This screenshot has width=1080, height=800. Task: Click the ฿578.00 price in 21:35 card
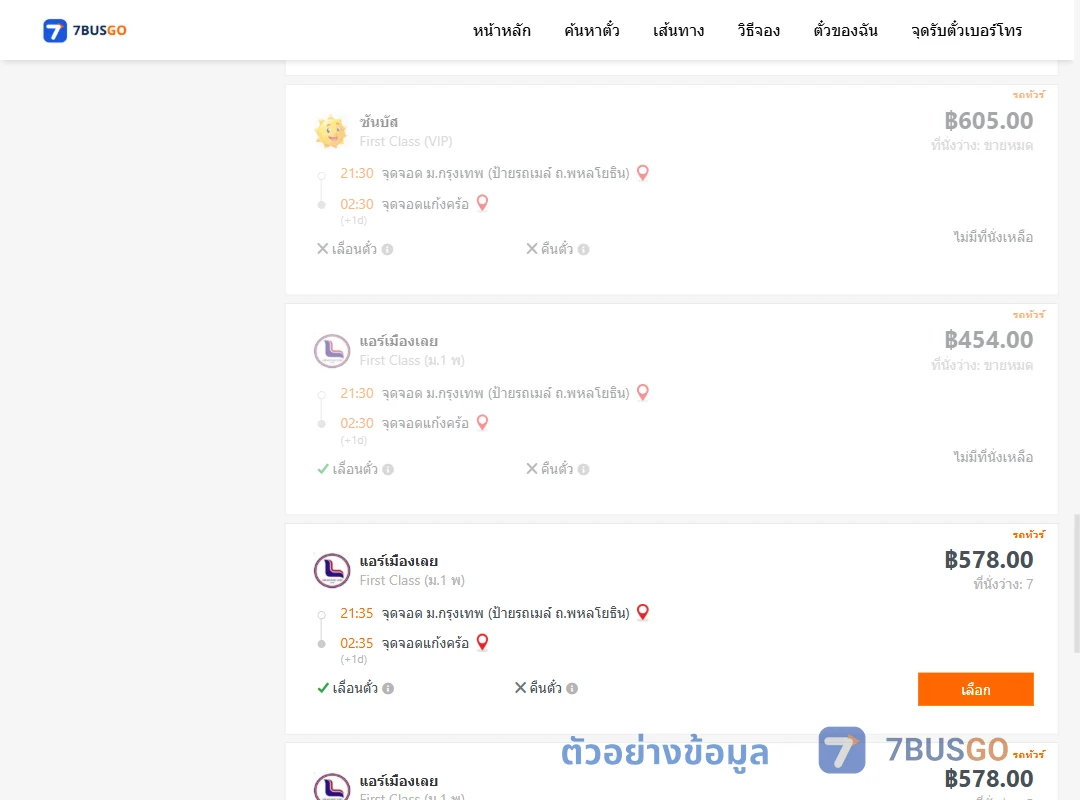pyautogui.click(x=988, y=560)
